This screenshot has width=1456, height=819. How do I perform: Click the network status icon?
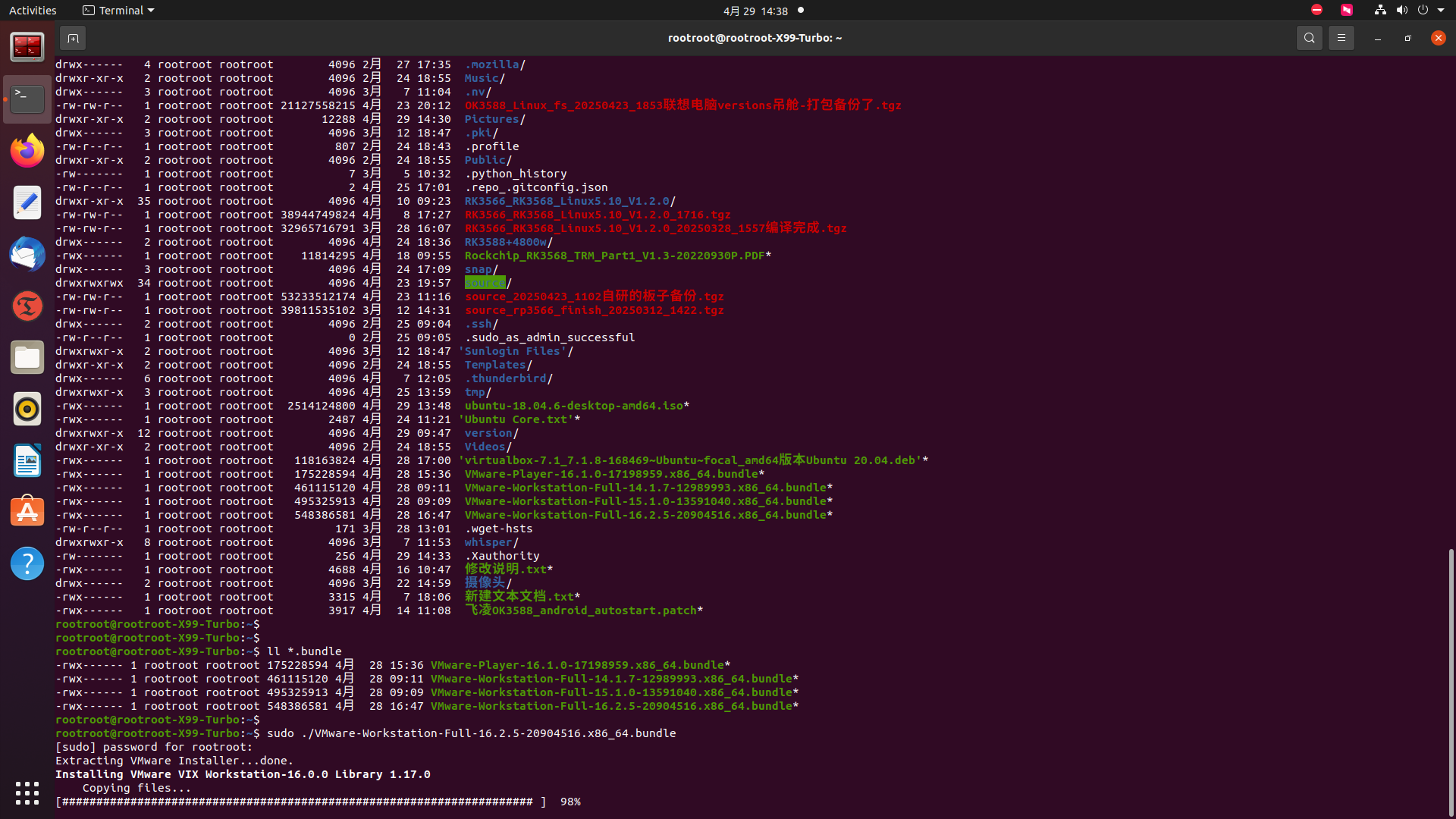pyautogui.click(x=1380, y=11)
